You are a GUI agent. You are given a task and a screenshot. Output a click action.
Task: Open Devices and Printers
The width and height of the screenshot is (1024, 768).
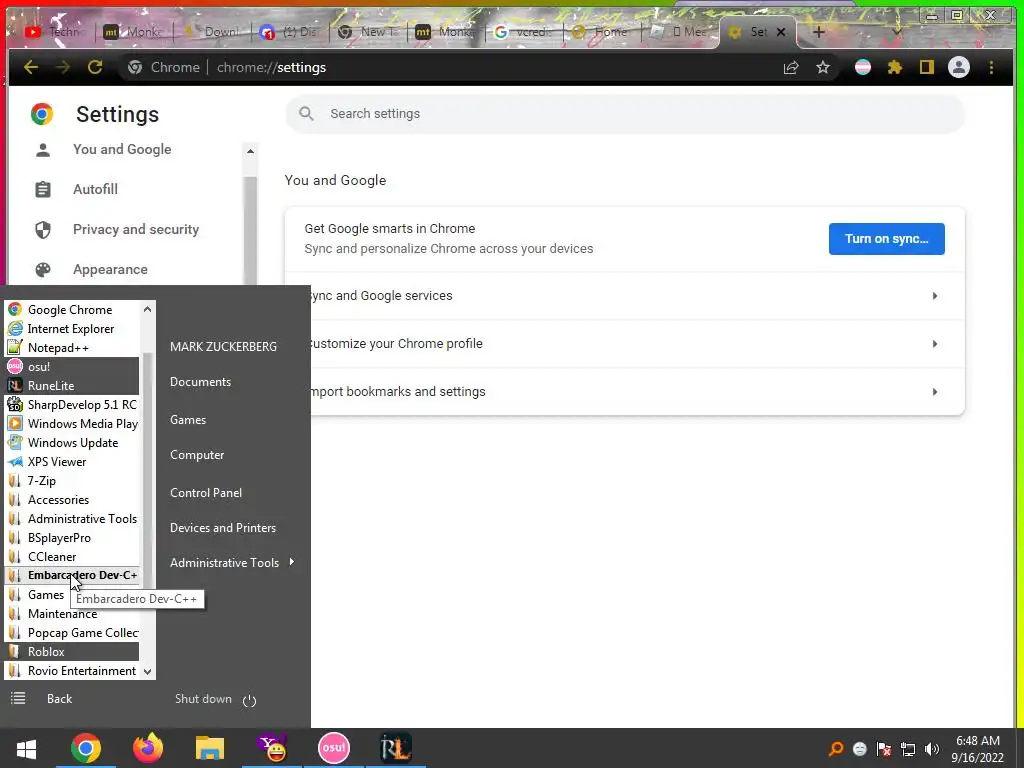pyautogui.click(x=223, y=528)
